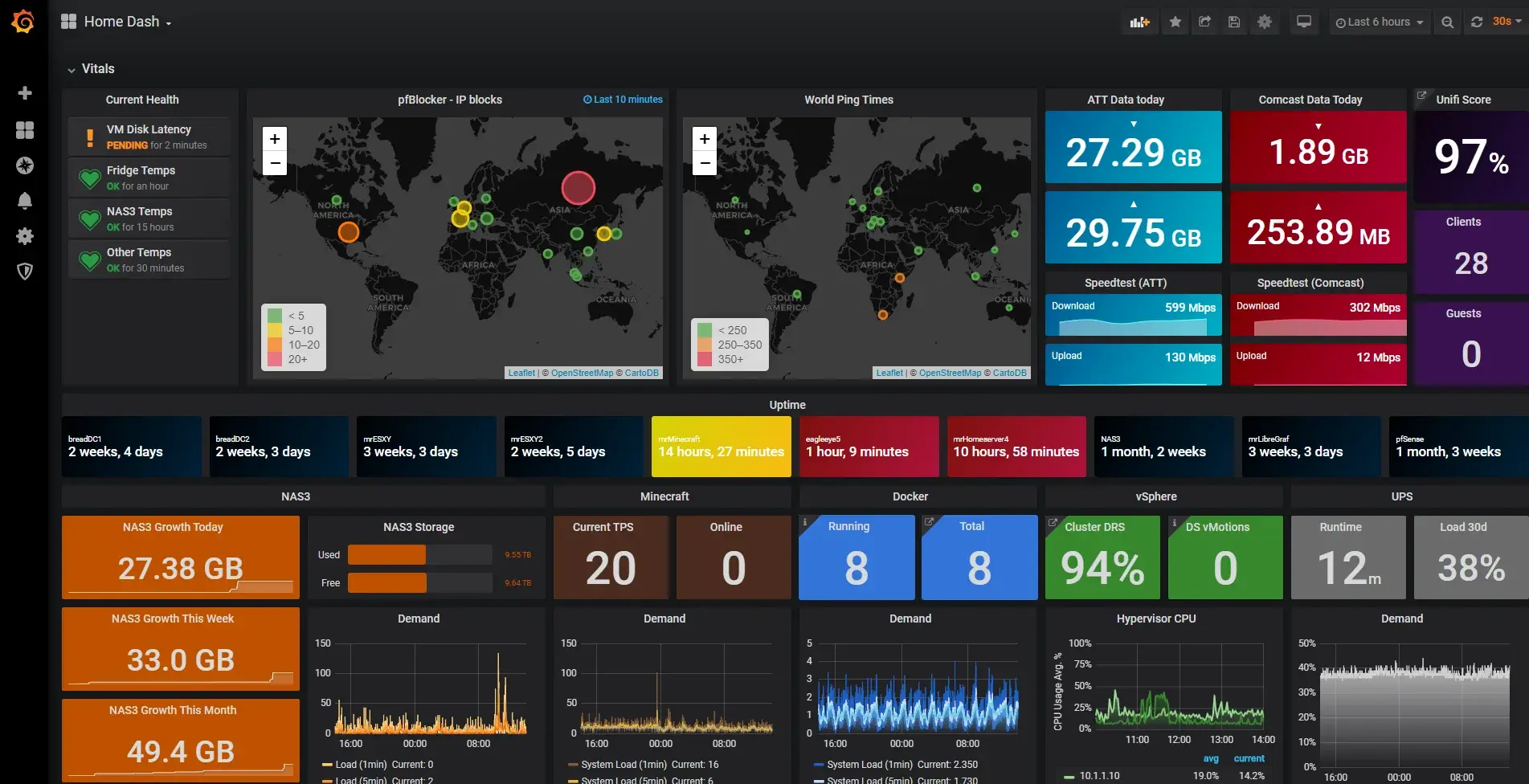The width and height of the screenshot is (1529, 784).
Task: Open Alerting via the bell icon
Action: coord(25,201)
